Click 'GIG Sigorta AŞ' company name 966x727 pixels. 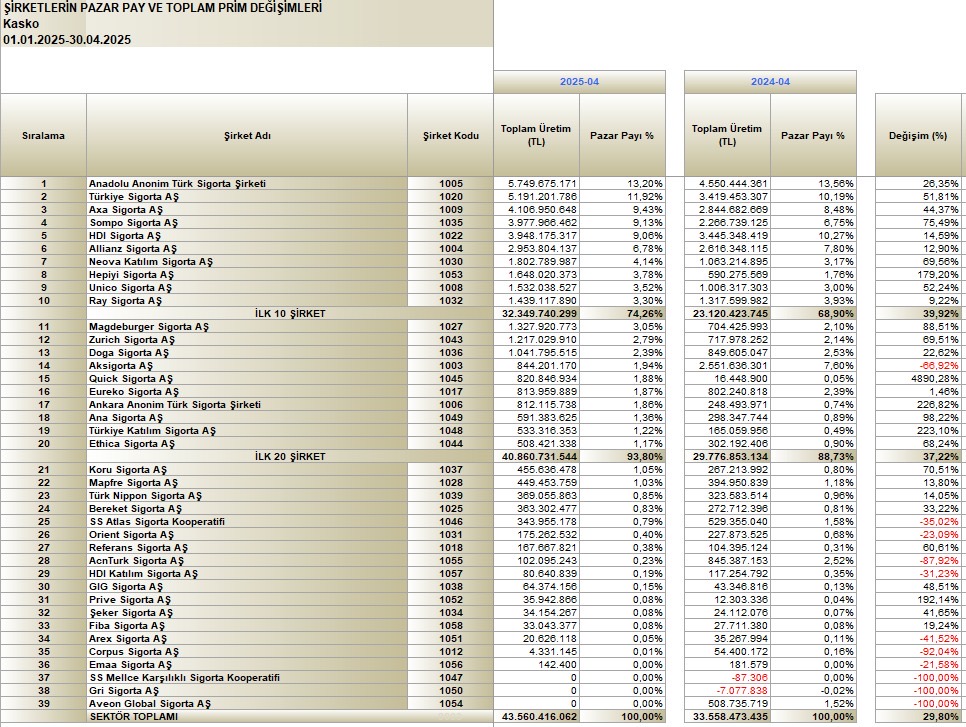click(126, 587)
